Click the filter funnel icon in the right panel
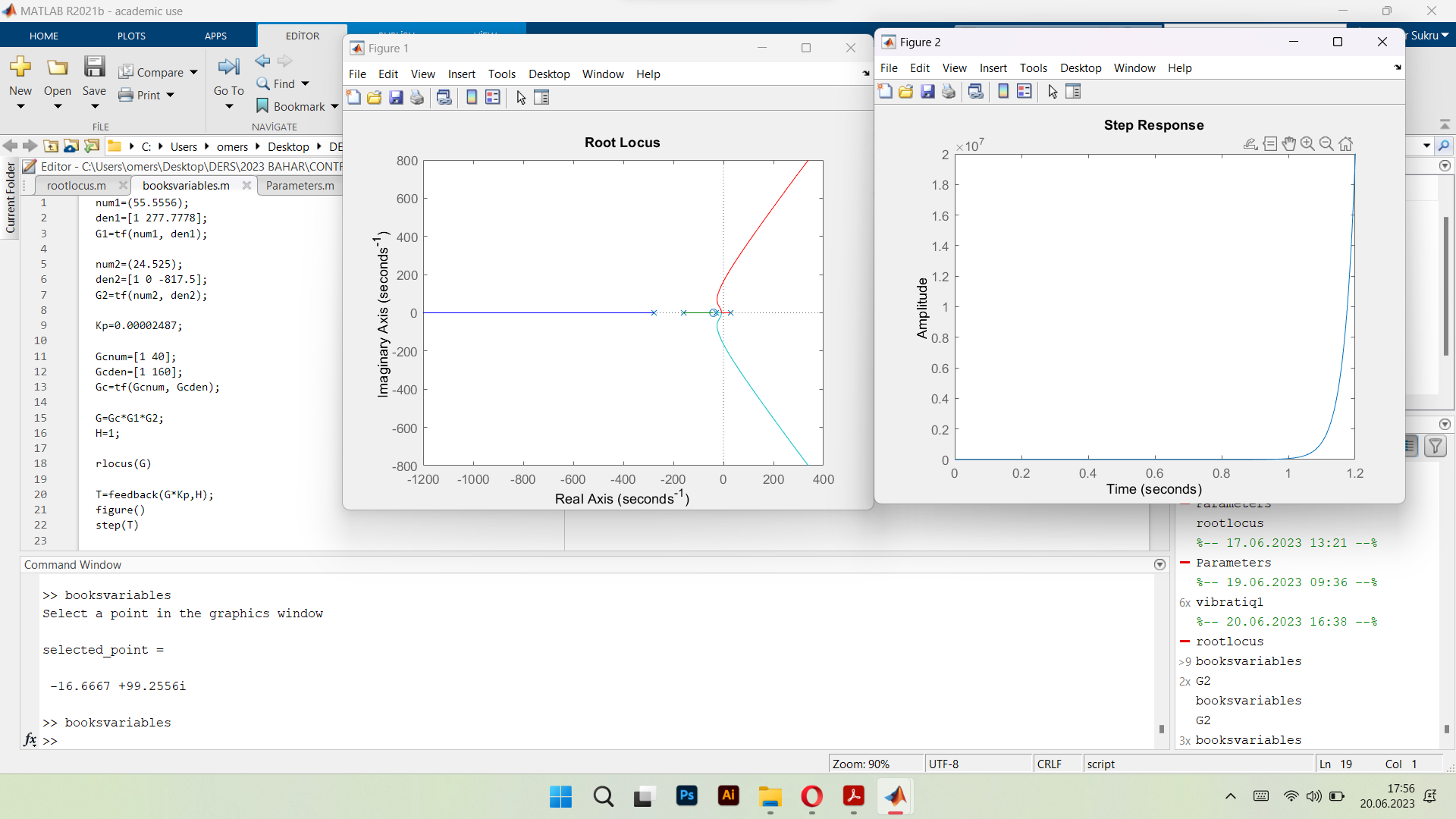The width and height of the screenshot is (1456, 819). (x=1436, y=447)
